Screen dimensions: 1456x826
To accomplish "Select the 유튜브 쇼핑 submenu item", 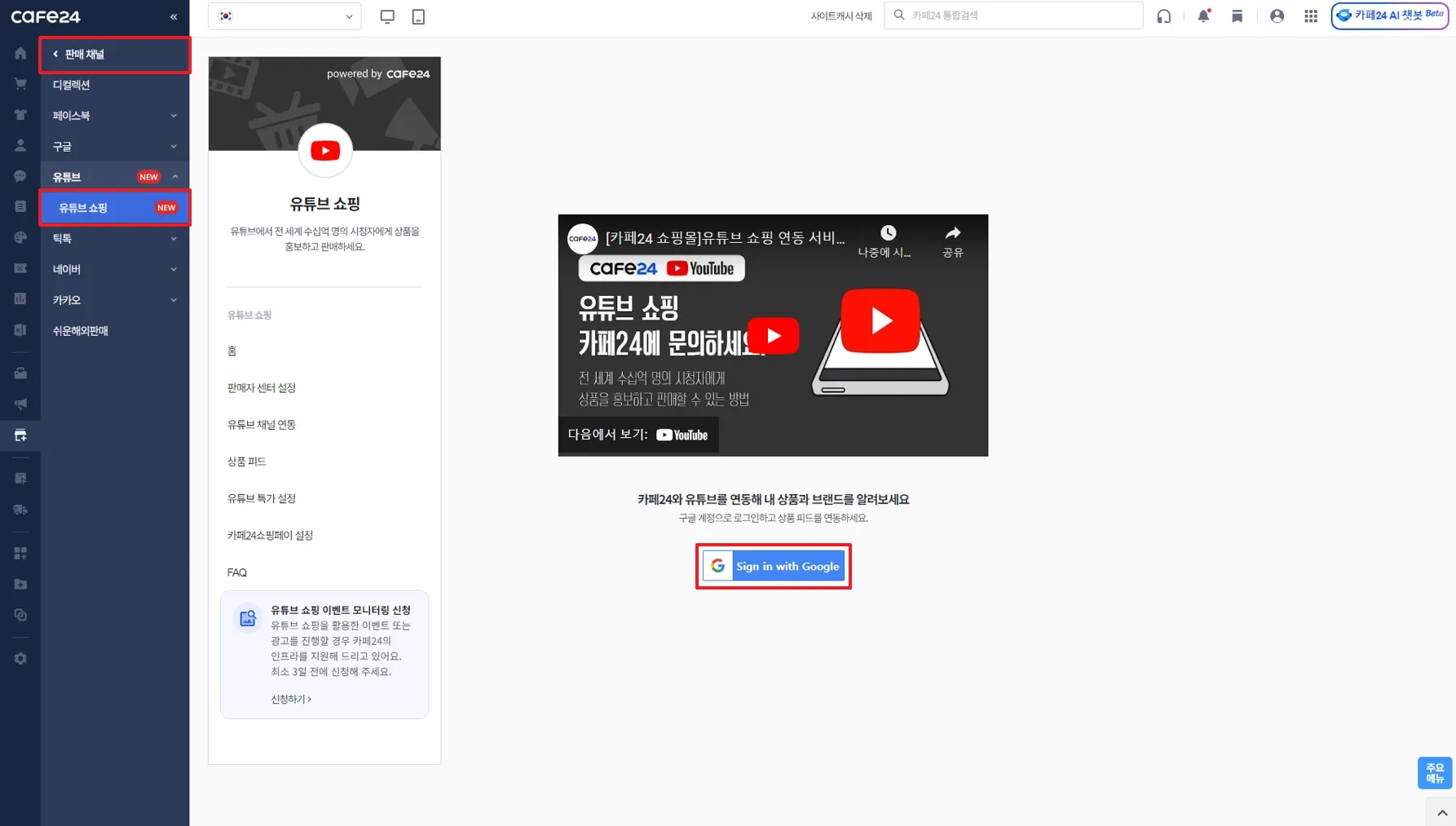I will [x=115, y=208].
